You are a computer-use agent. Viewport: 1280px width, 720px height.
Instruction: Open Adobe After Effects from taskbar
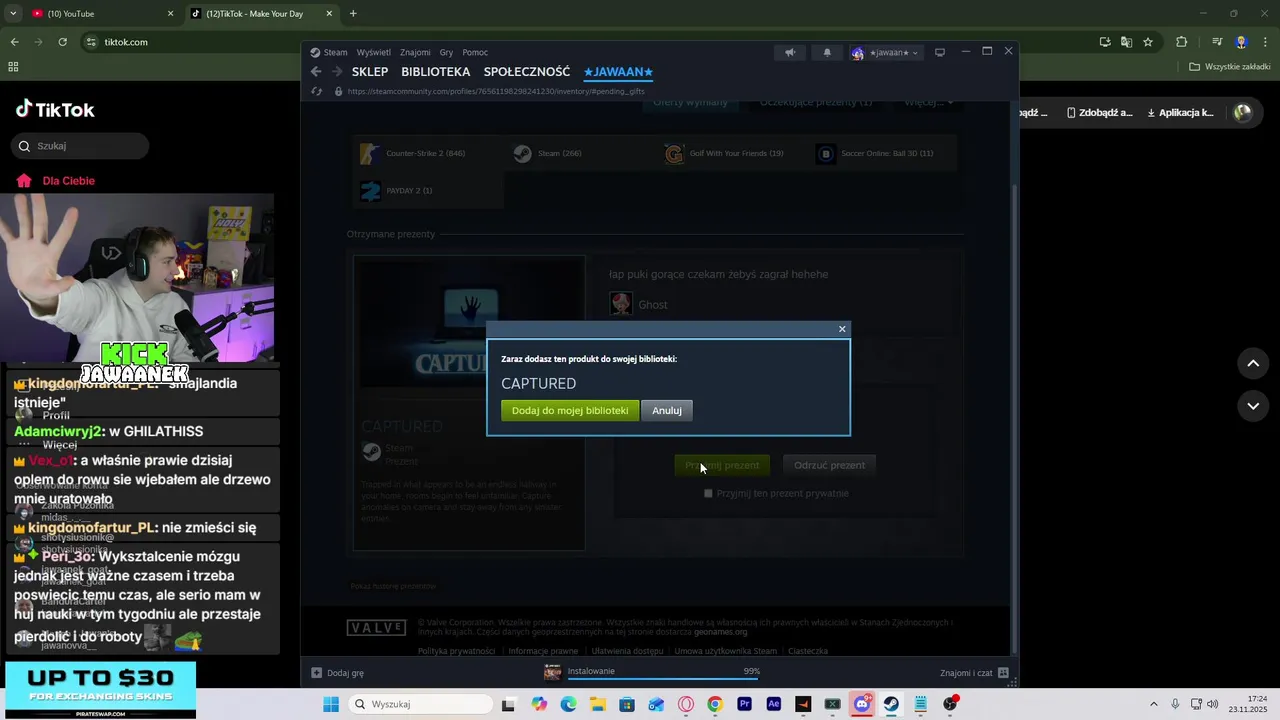(x=773, y=705)
